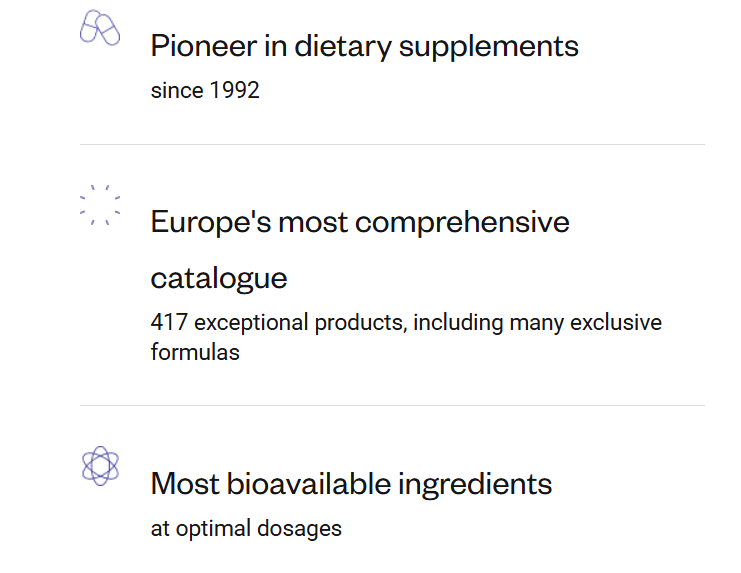Click the "at optimal dosages" subtitle
Viewport: 741px width, 573px height.
246,528
